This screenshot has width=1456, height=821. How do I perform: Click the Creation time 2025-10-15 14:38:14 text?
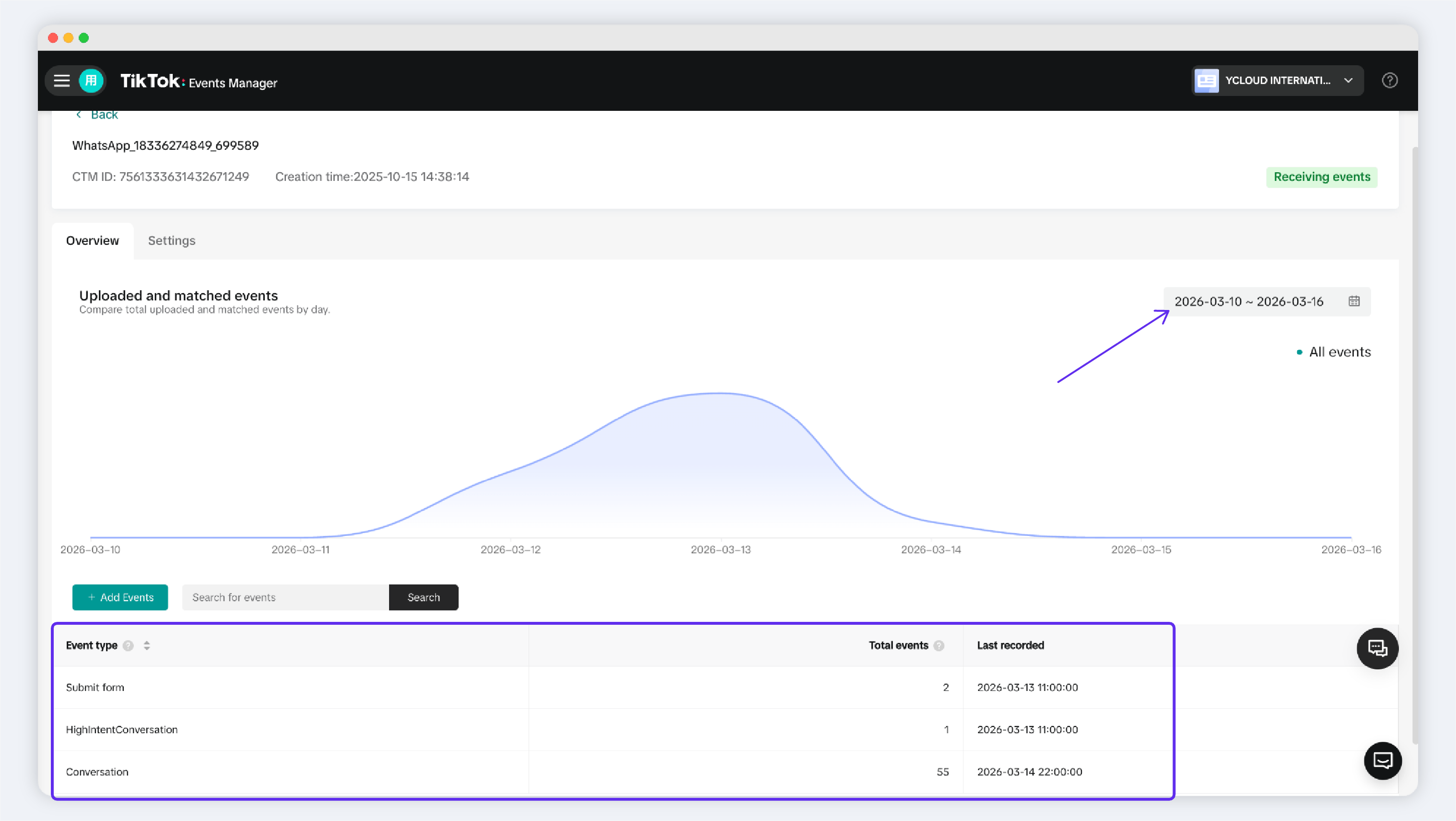tap(372, 177)
